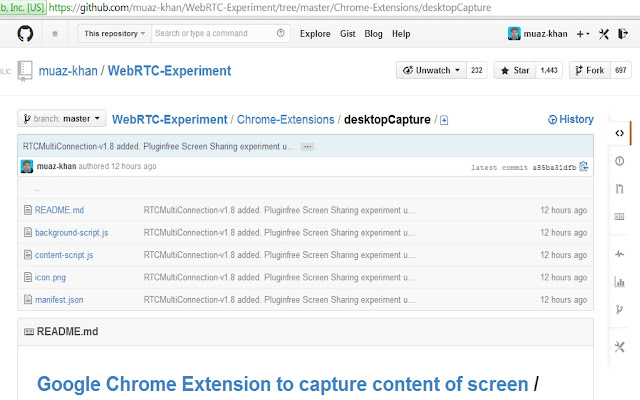Click the repository book icon

point(24,71)
